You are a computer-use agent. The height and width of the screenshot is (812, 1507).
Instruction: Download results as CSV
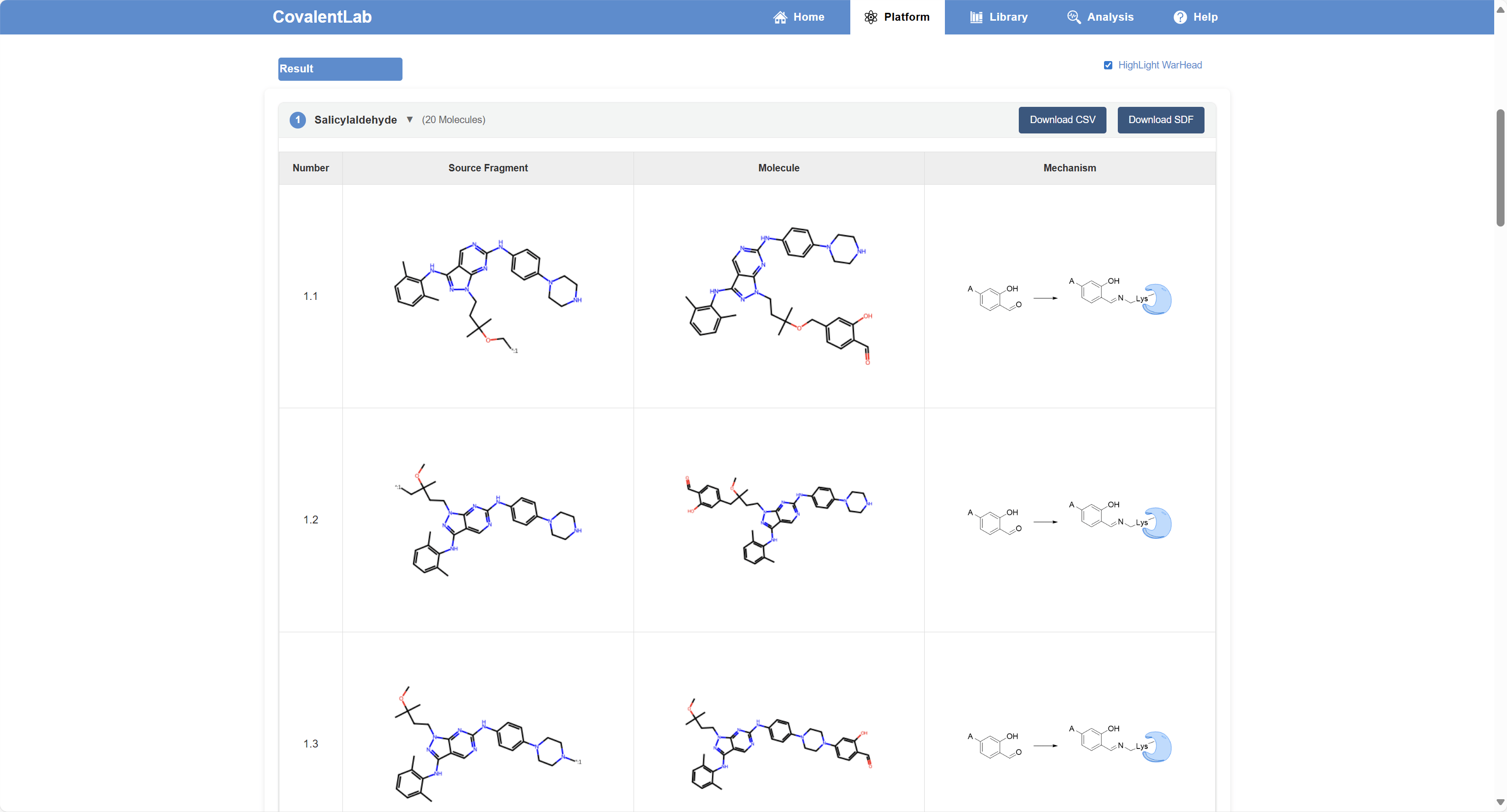point(1062,120)
